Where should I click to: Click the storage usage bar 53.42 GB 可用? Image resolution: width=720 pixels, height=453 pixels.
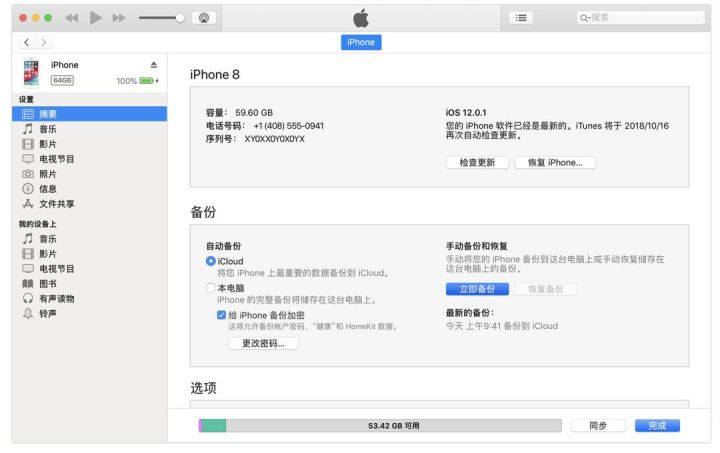click(x=380, y=426)
